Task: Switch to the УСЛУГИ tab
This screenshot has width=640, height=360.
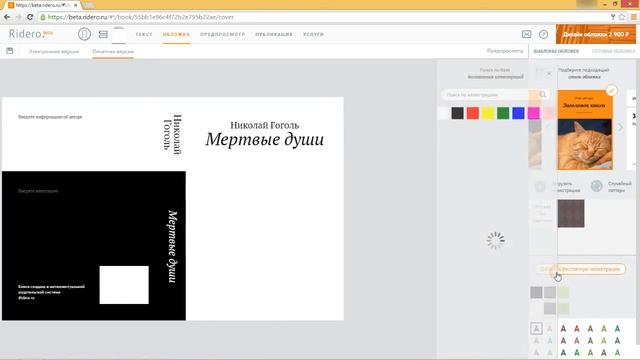Action: pyautogui.click(x=313, y=34)
